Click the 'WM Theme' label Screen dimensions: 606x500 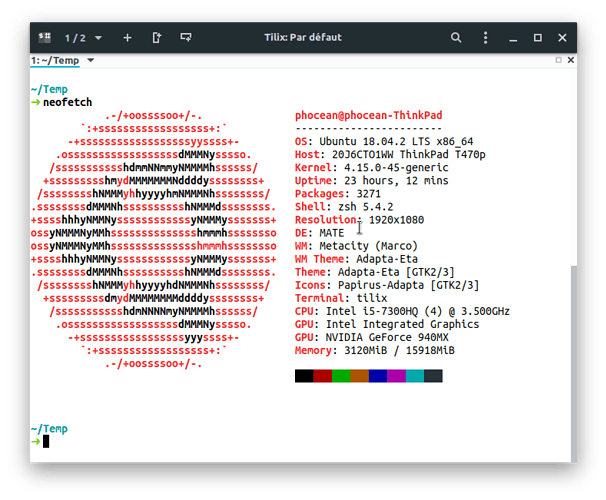coord(319,259)
